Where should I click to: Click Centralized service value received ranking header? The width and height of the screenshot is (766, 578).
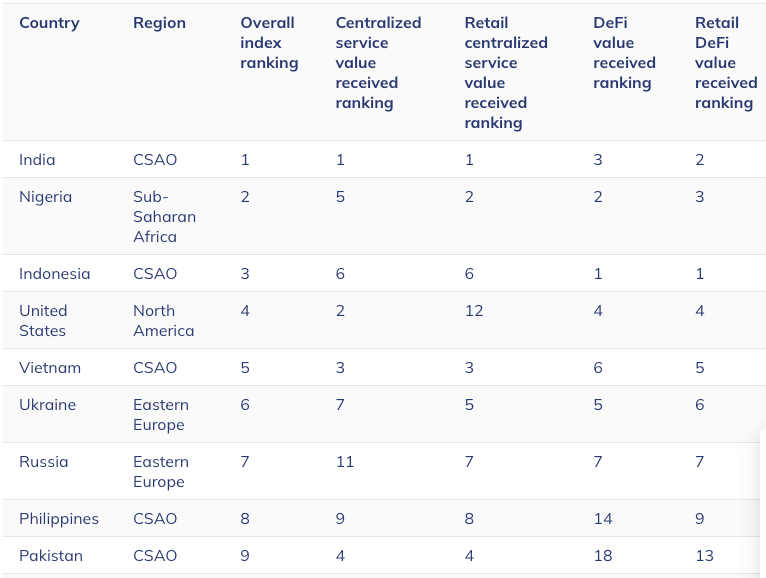click(x=378, y=63)
